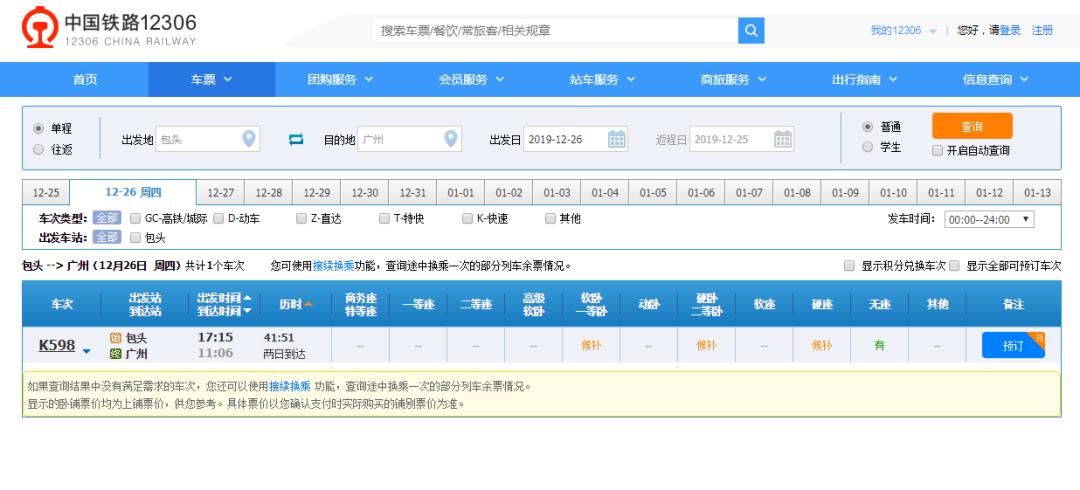Screen dimensions: 1080x490
Task: Click the blue search magnifier button
Action: pos(751,30)
